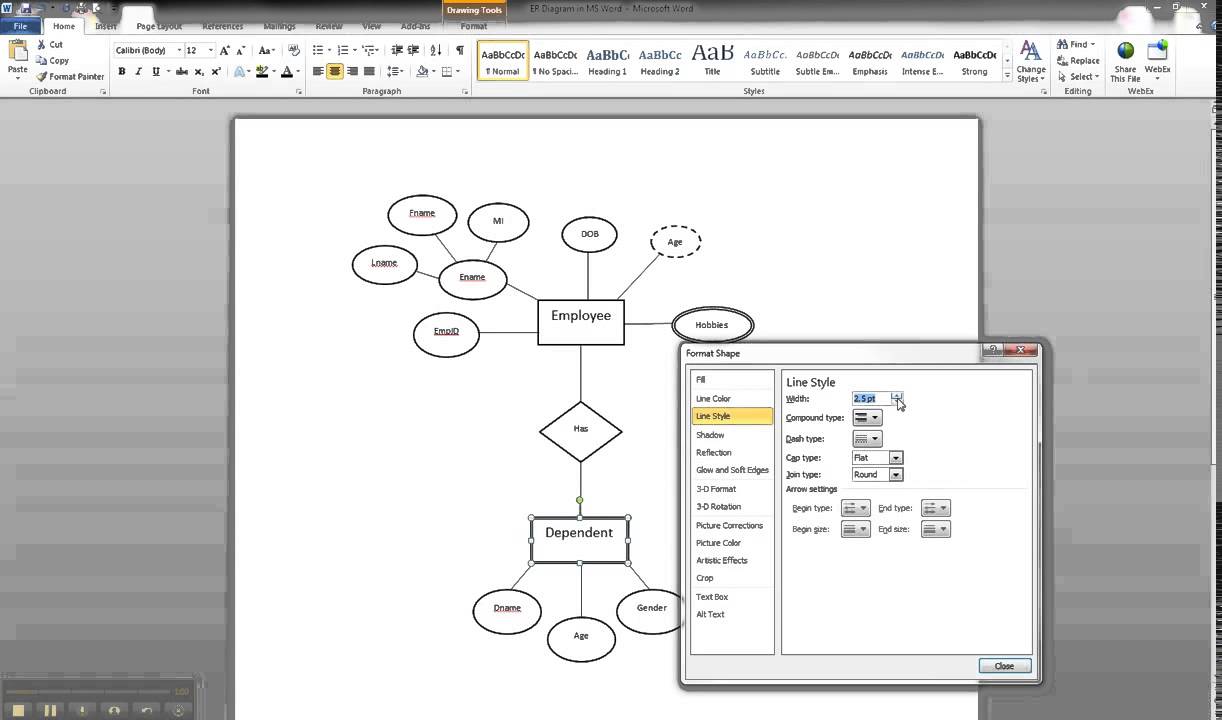Toggle Strikethrough formatting

pos(182,71)
